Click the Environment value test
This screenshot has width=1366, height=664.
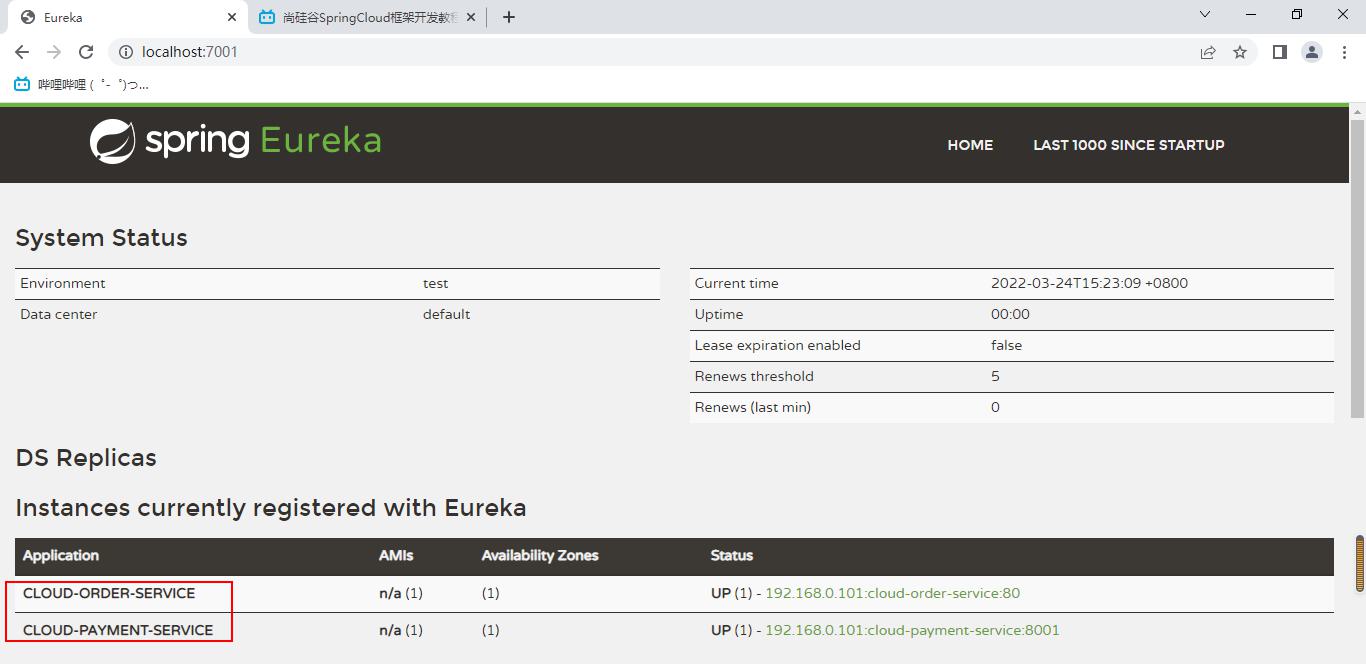click(436, 283)
